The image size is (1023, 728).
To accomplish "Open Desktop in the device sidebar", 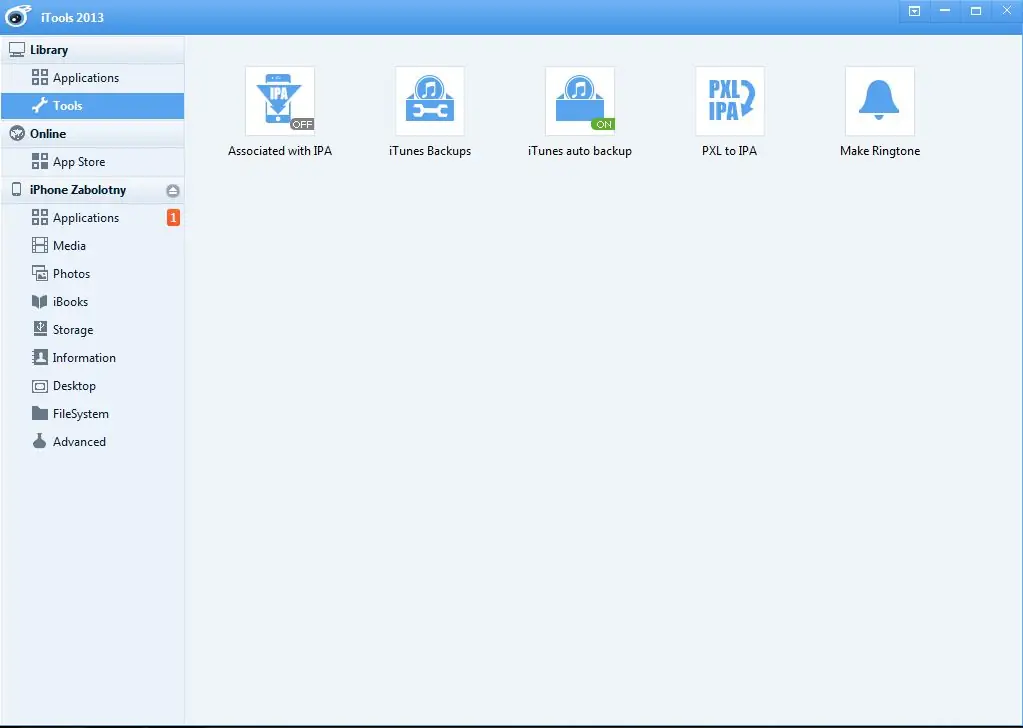I will [x=93, y=386].
